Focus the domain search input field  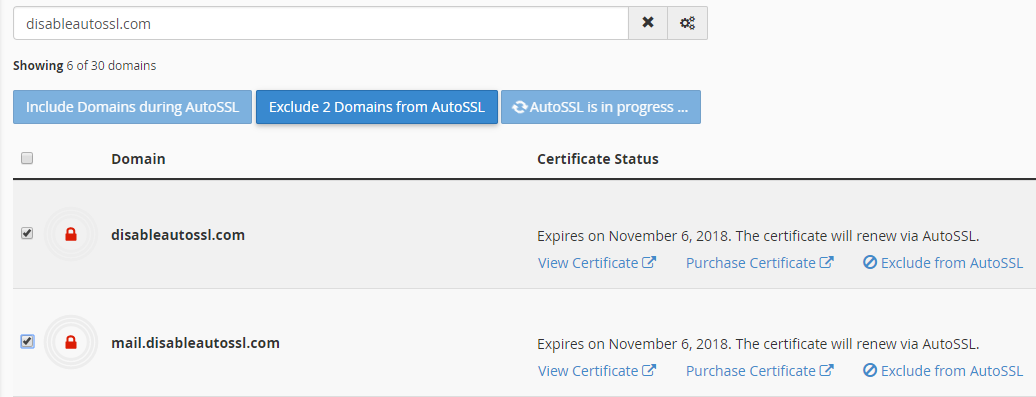pyautogui.click(x=321, y=24)
